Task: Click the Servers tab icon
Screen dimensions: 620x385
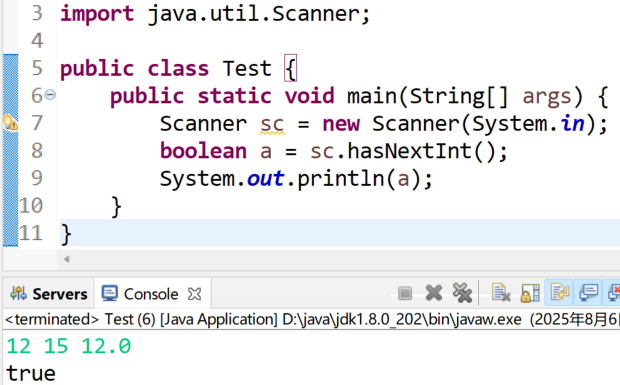Action: (x=18, y=294)
